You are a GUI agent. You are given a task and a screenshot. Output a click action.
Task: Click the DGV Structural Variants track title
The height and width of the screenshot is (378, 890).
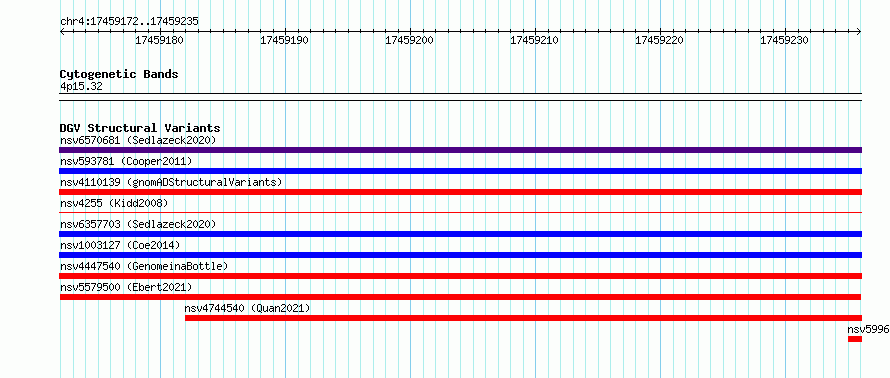(x=140, y=128)
